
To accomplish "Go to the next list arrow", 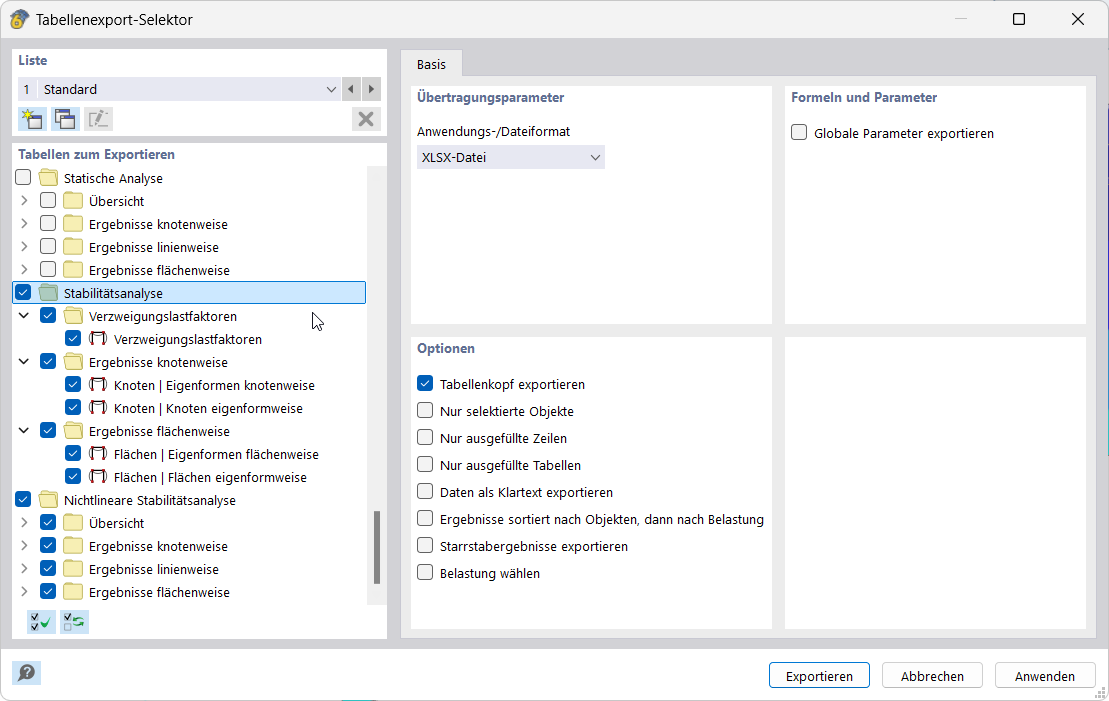I will click(371, 89).
